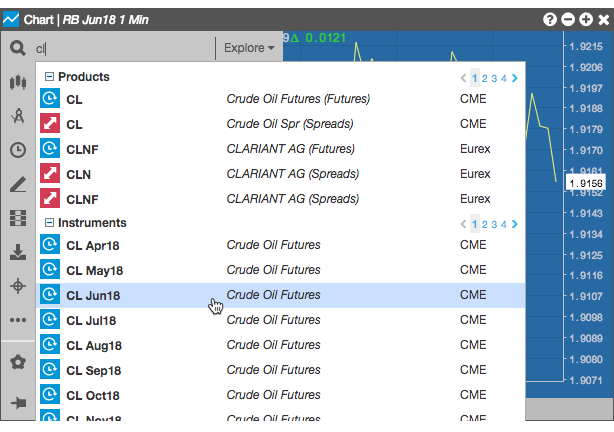Screen dimensions: 614x432
Task: Collapse the Instruments section
Action: (x=49, y=222)
